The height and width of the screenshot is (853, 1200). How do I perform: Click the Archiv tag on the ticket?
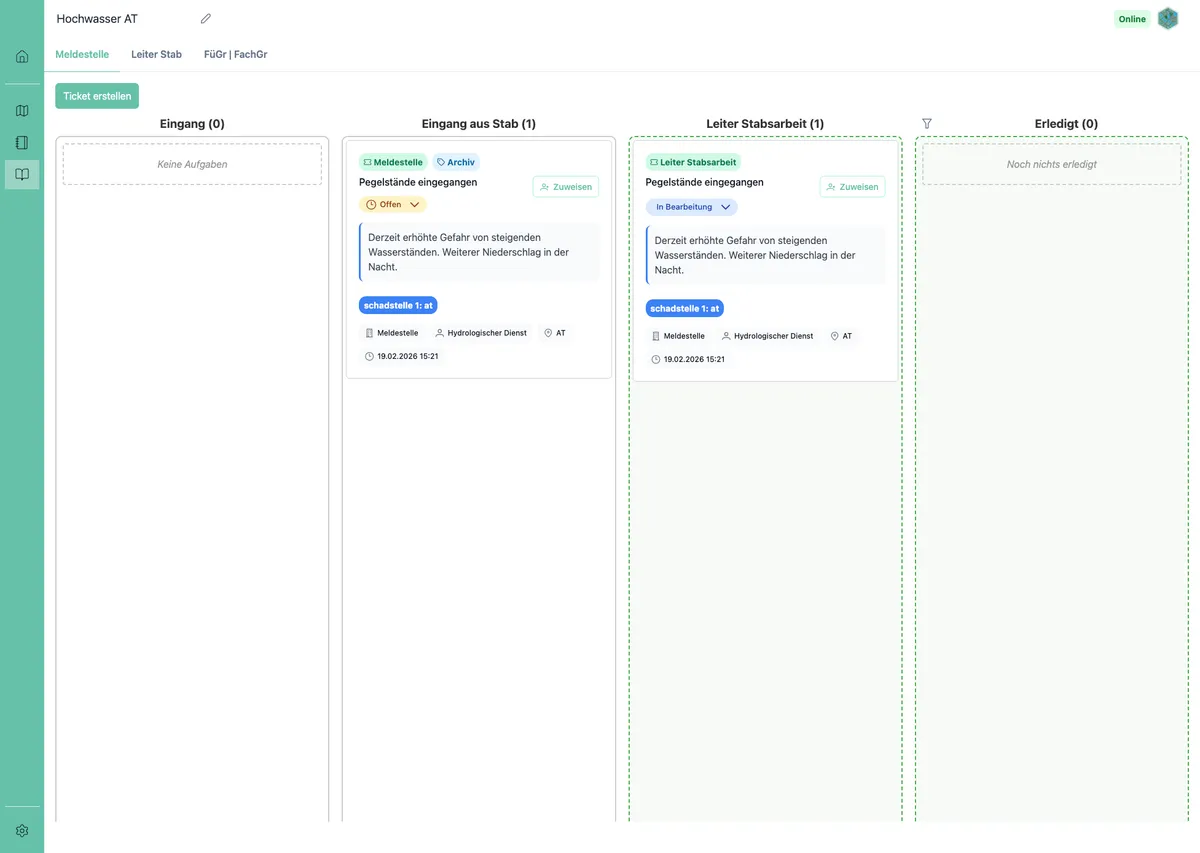(x=456, y=162)
